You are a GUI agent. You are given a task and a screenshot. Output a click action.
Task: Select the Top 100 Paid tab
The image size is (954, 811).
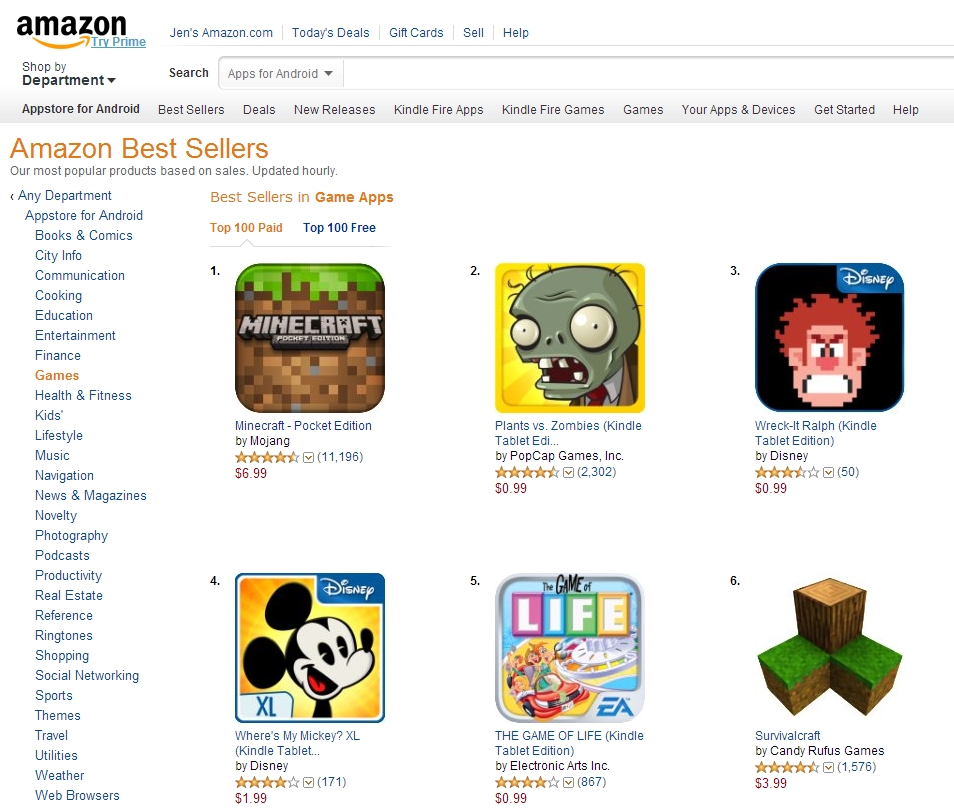(x=246, y=228)
